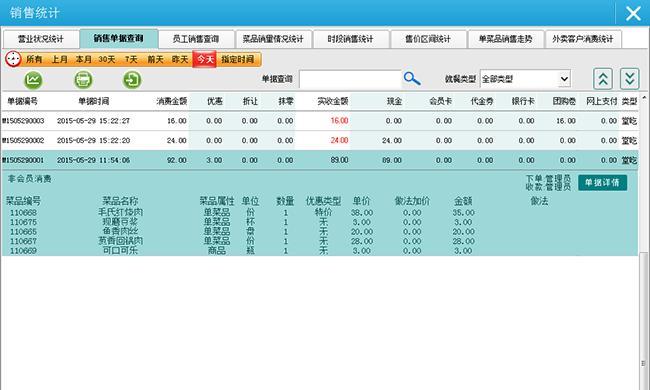Click the red 16.00 actual amount
The image size is (650, 390).
tap(339, 121)
